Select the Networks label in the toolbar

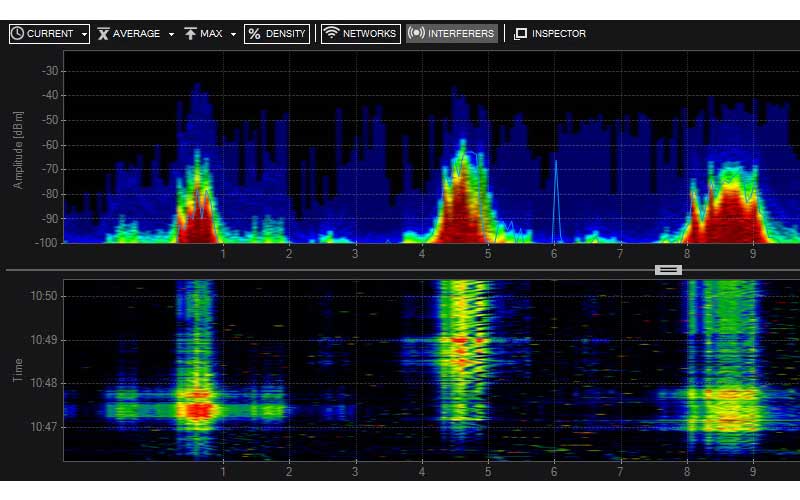pos(369,34)
